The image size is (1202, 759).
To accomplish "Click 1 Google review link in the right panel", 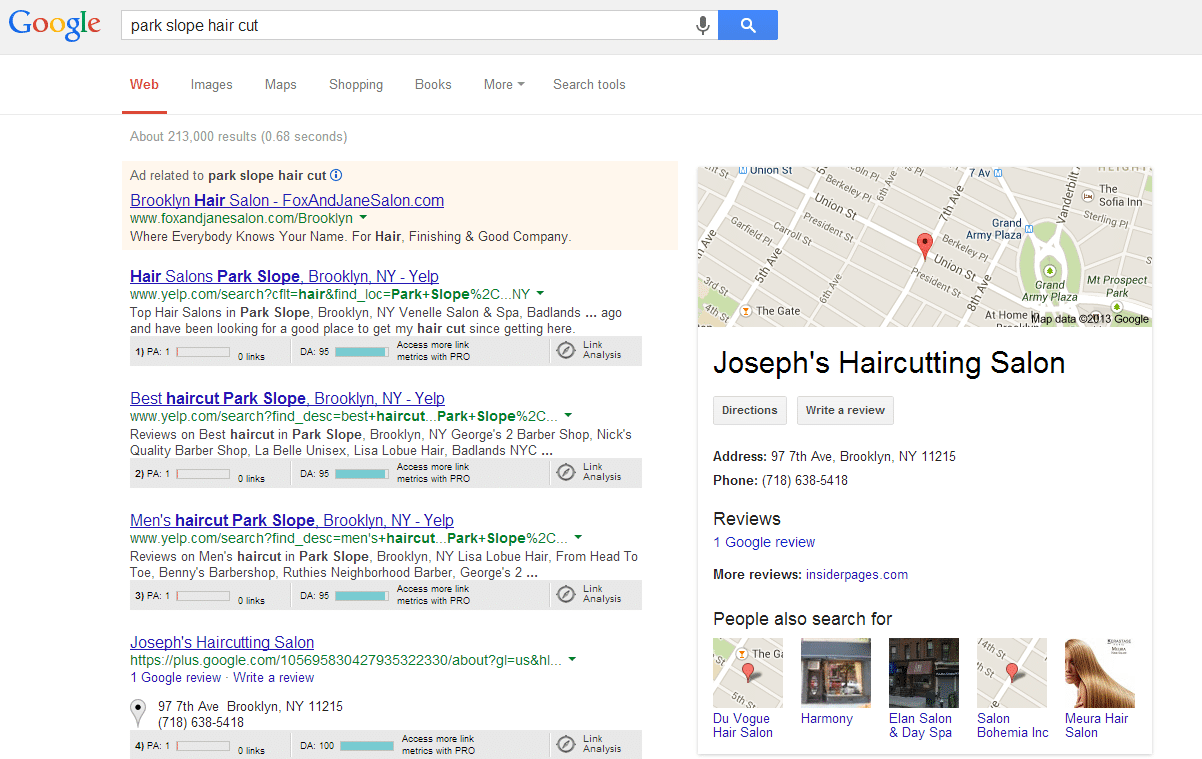I will pyautogui.click(x=764, y=542).
